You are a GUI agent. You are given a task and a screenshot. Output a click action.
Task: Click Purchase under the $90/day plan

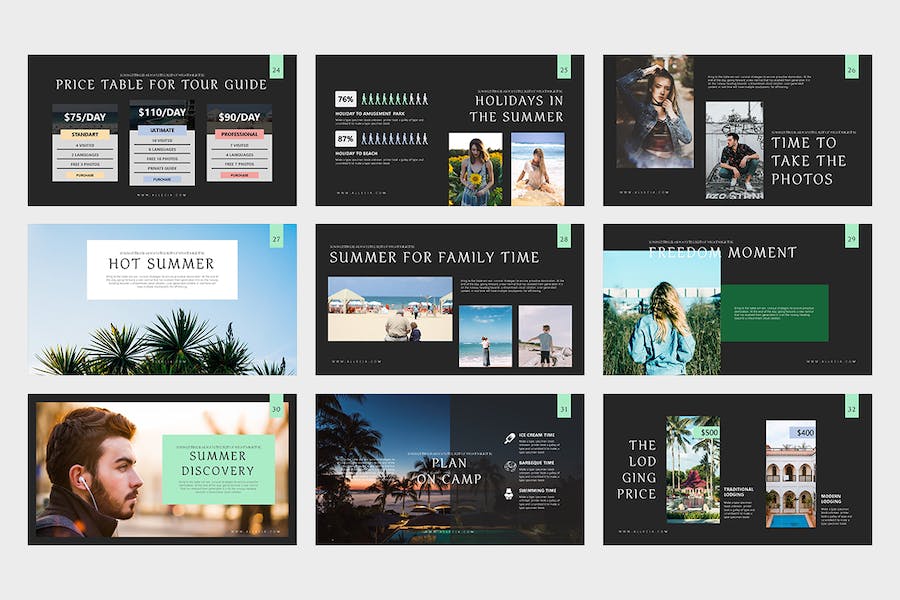(239, 175)
